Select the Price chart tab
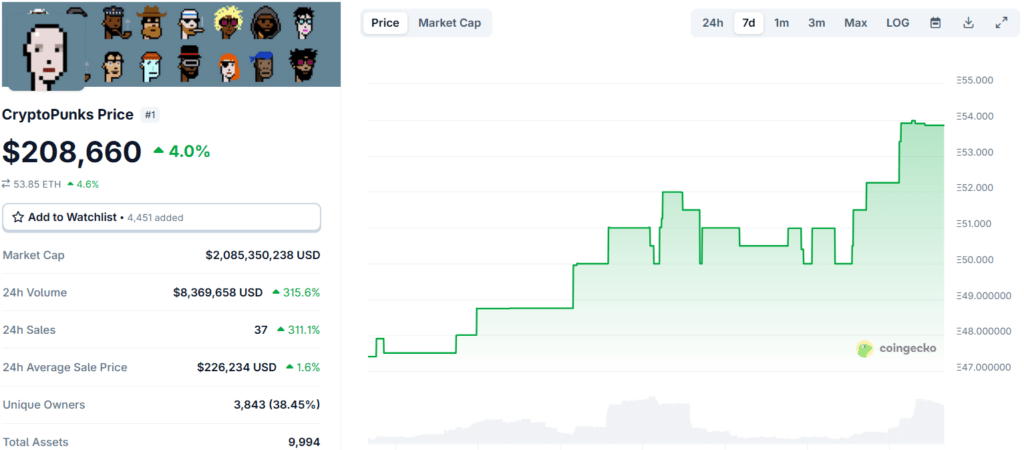The width and height of the screenshot is (1024, 450). pos(385,23)
